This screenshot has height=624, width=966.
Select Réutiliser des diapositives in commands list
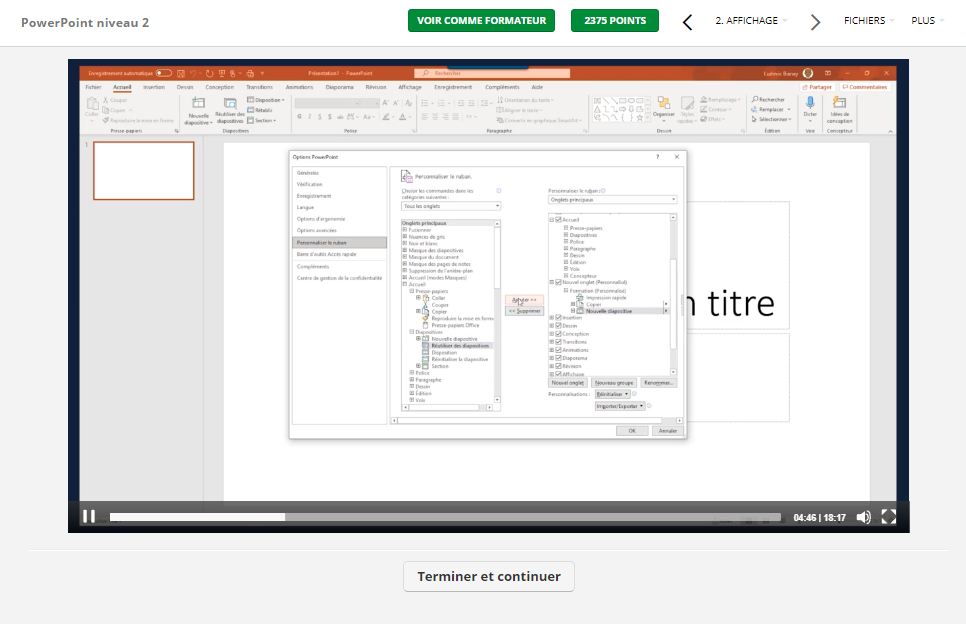(460, 346)
